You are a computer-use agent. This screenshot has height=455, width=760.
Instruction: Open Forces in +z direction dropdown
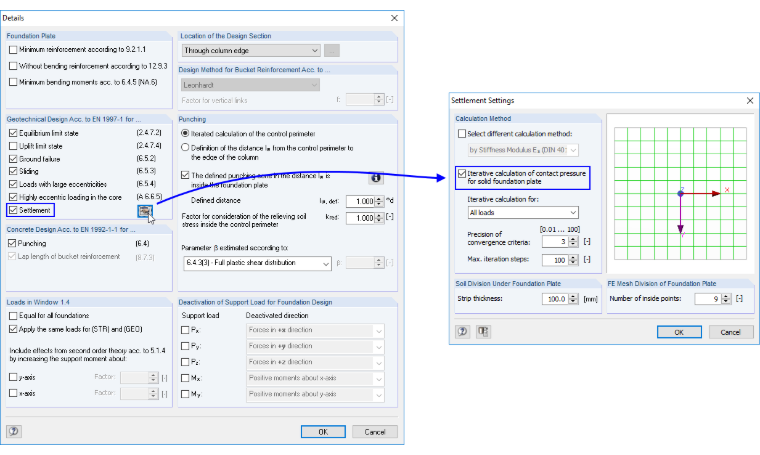315,362
